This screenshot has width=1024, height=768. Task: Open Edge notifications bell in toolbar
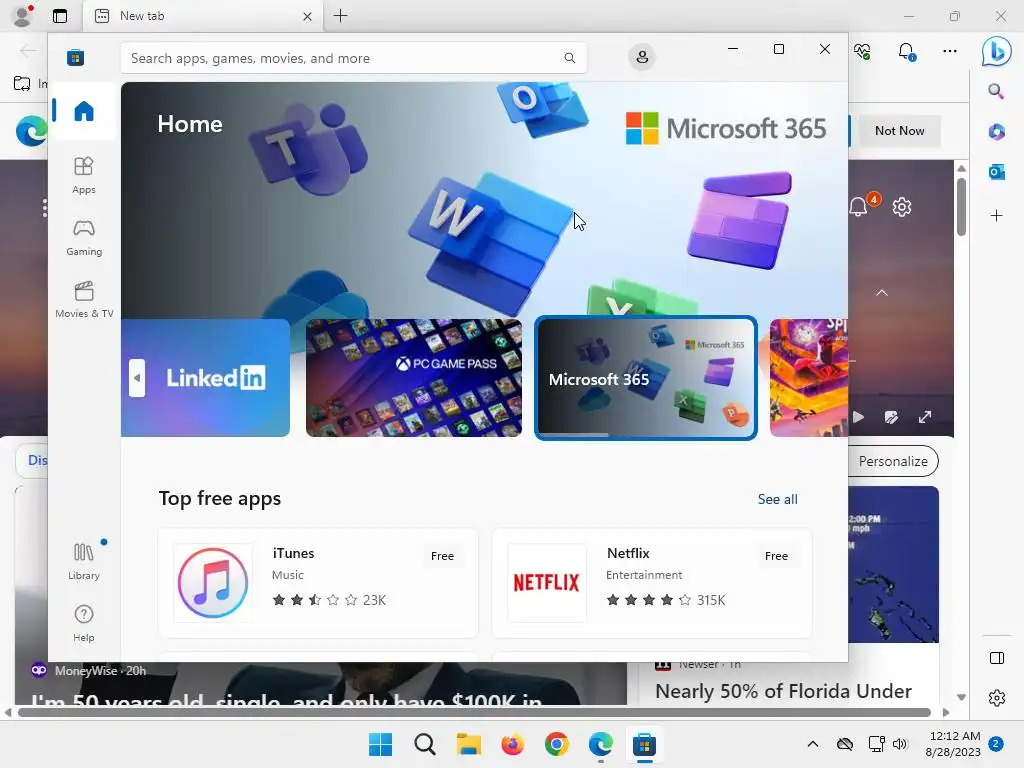coord(906,51)
